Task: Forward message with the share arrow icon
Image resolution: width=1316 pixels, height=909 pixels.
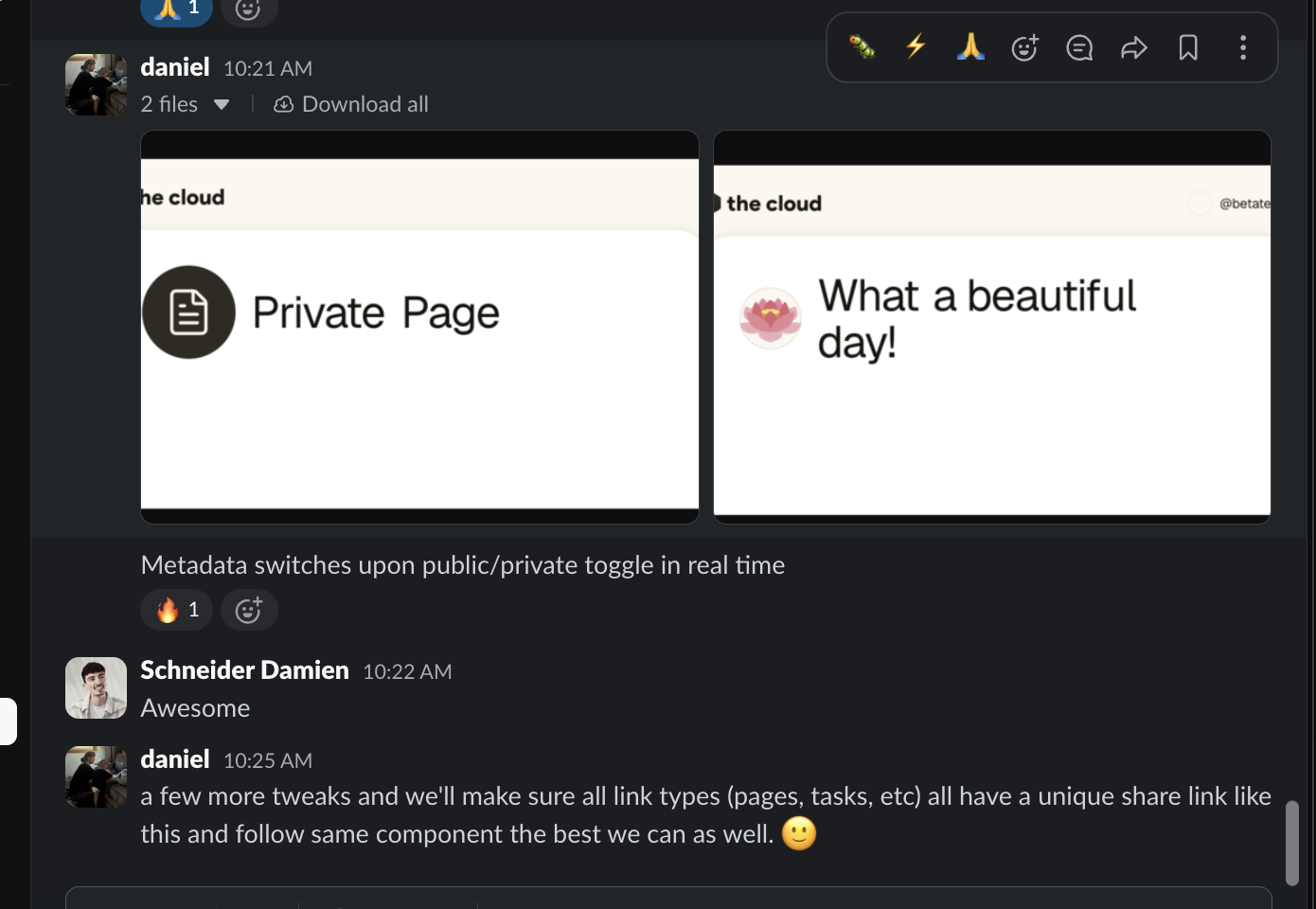Action: click(1133, 47)
